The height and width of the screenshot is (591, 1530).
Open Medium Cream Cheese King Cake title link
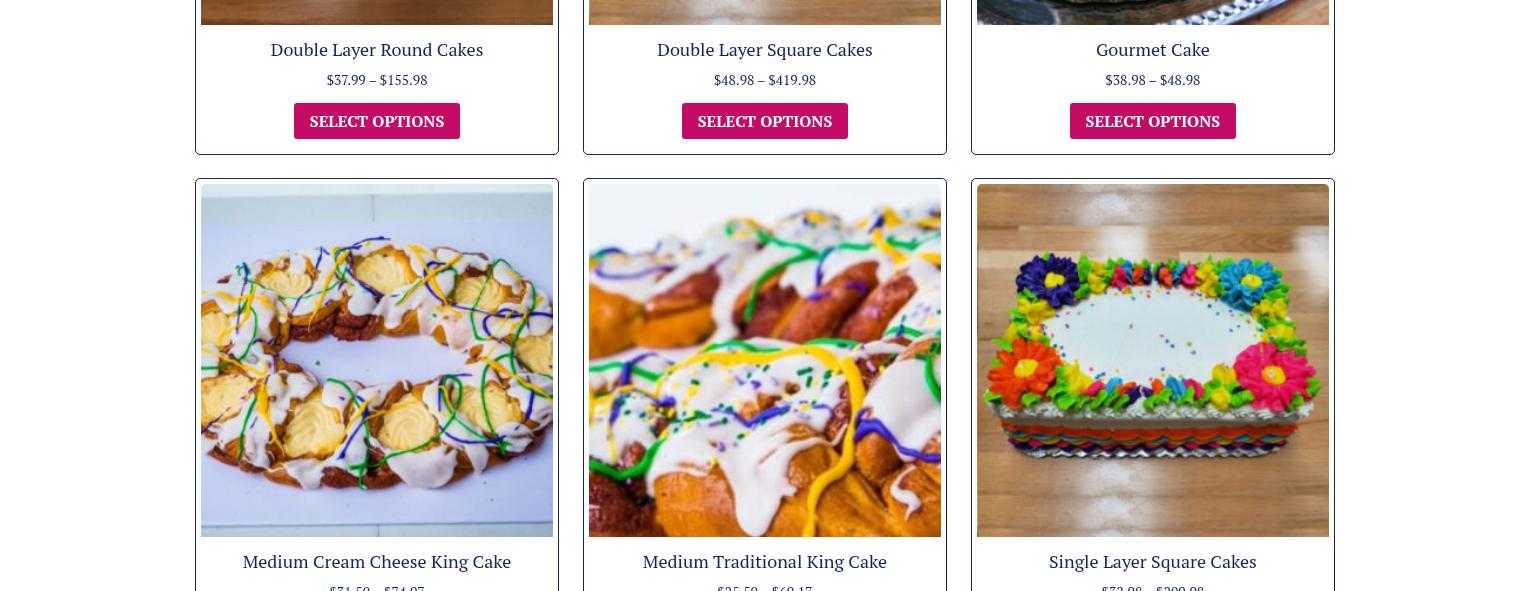click(377, 561)
